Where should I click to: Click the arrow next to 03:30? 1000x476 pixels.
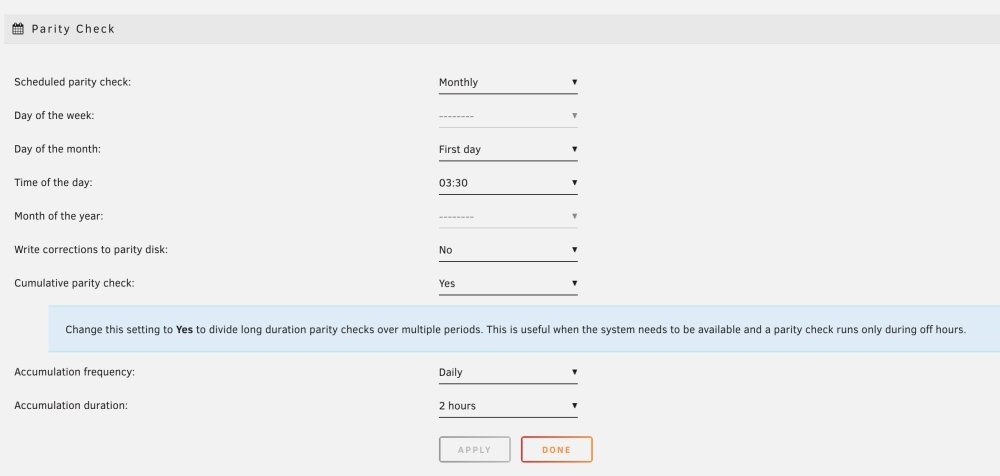(574, 182)
